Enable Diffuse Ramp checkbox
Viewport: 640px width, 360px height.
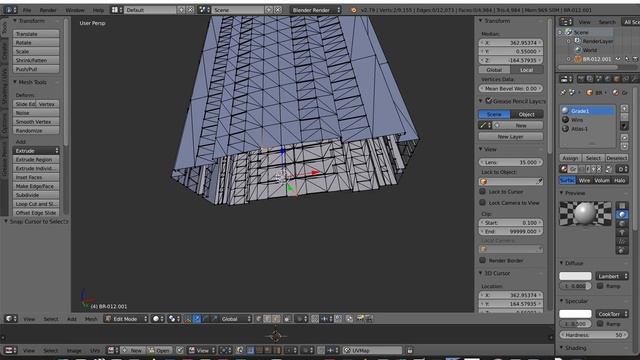[600, 286]
